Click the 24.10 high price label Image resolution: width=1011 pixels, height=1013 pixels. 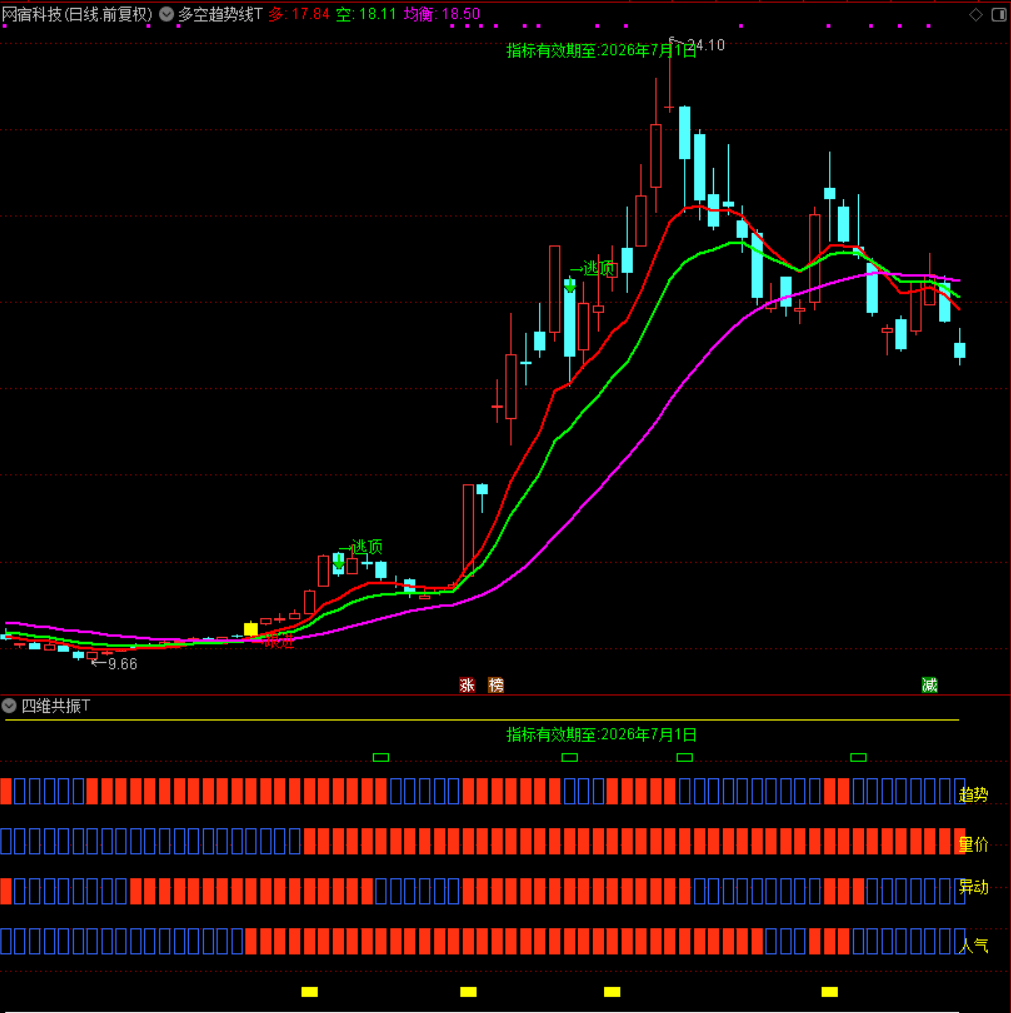click(x=706, y=45)
